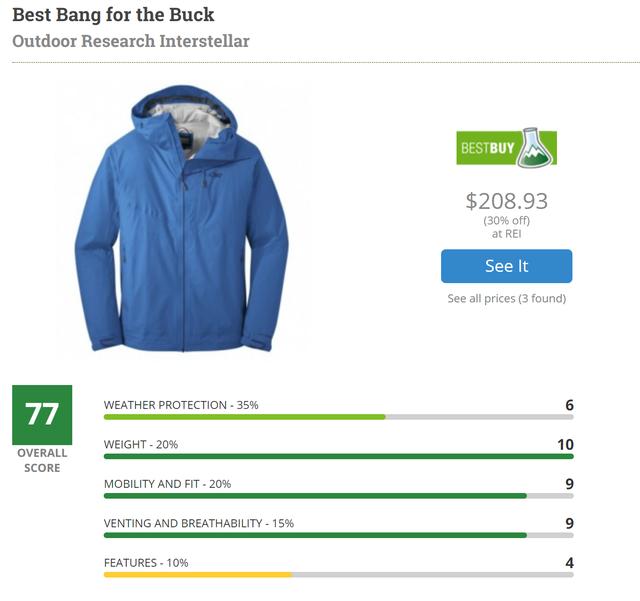Click the yellow Features rating bar
Image resolution: width=640 pixels, height=601 pixels.
point(338,574)
